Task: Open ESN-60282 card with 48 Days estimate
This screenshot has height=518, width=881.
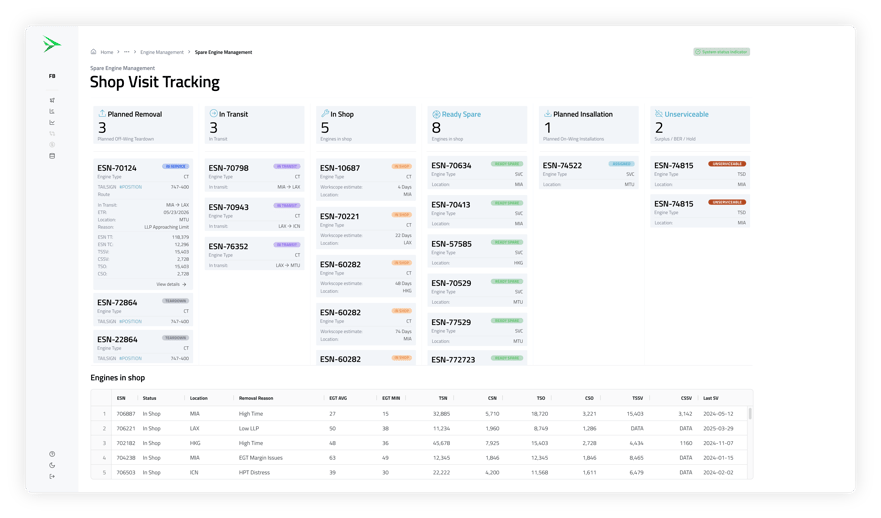Action: (x=366, y=276)
